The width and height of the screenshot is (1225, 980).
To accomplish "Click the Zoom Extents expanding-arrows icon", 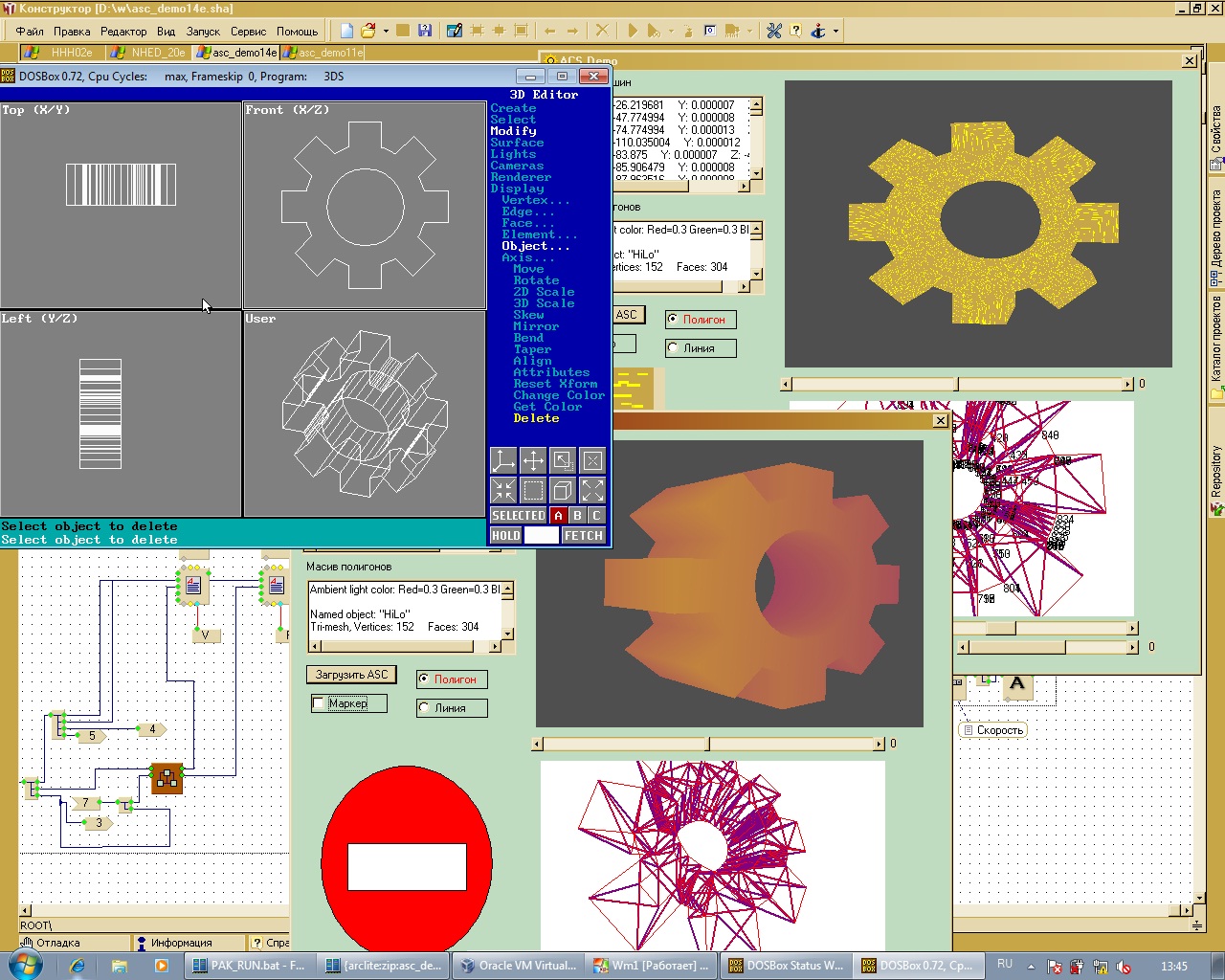I will (x=592, y=491).
